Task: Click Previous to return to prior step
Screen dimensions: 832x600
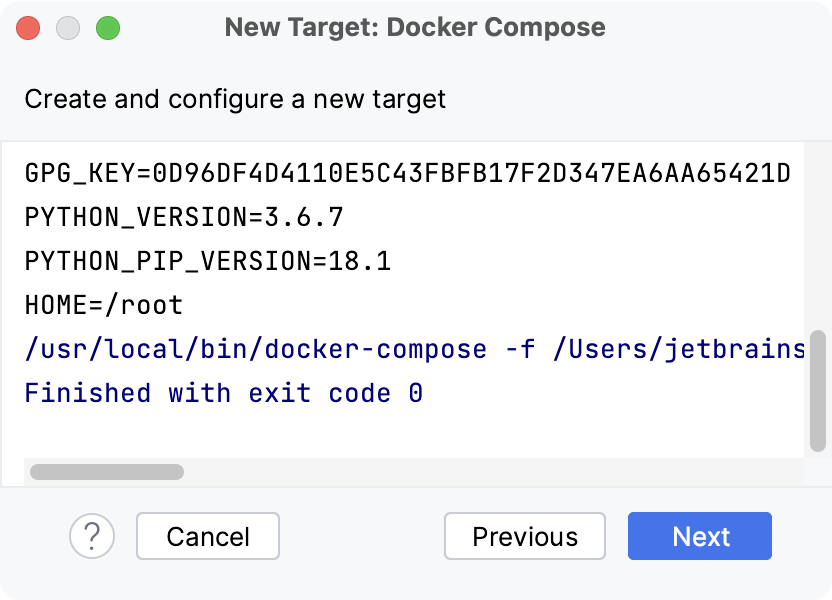Action: [x=524, y=536]
